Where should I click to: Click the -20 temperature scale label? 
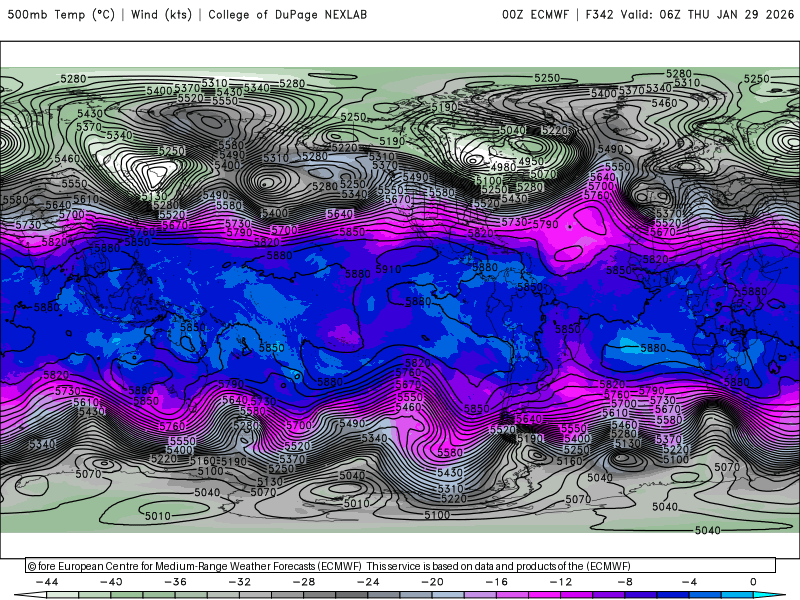pyautogui.click(x=432, y=582)
